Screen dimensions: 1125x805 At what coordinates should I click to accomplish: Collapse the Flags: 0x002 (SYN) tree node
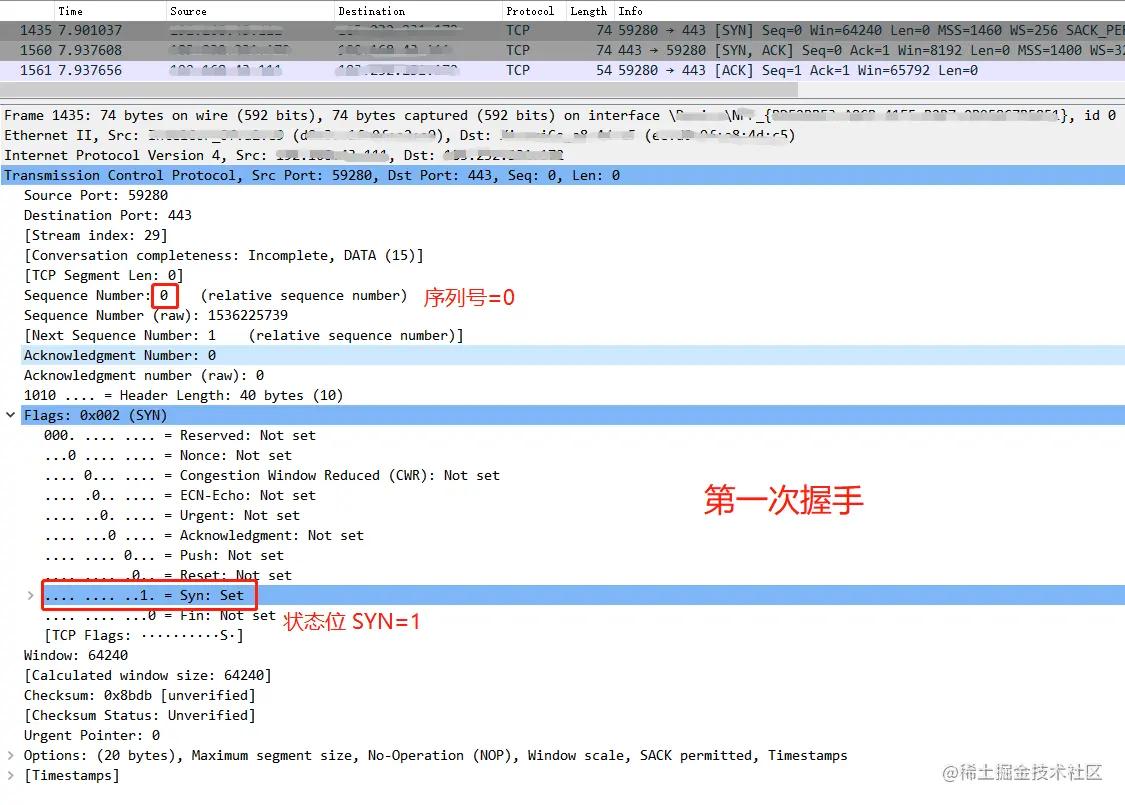[x=9, y=414]
